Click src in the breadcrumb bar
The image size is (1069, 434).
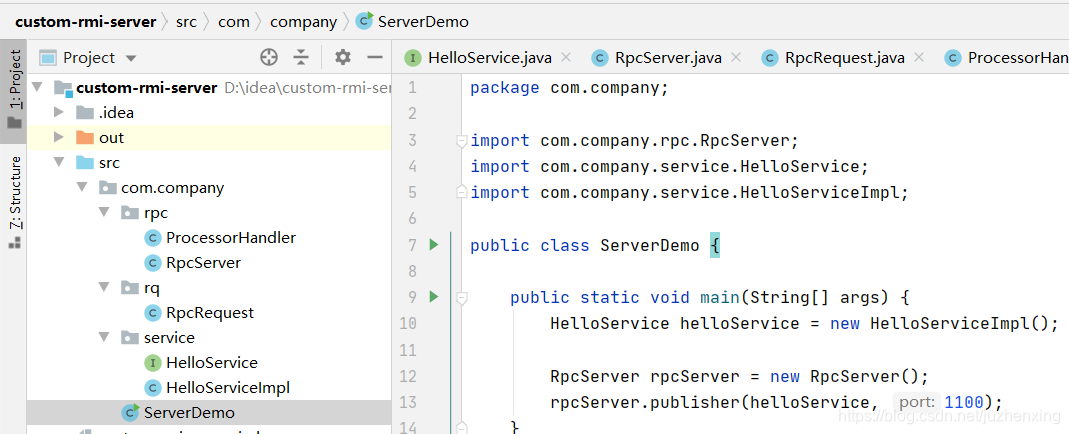coord(186,22)
